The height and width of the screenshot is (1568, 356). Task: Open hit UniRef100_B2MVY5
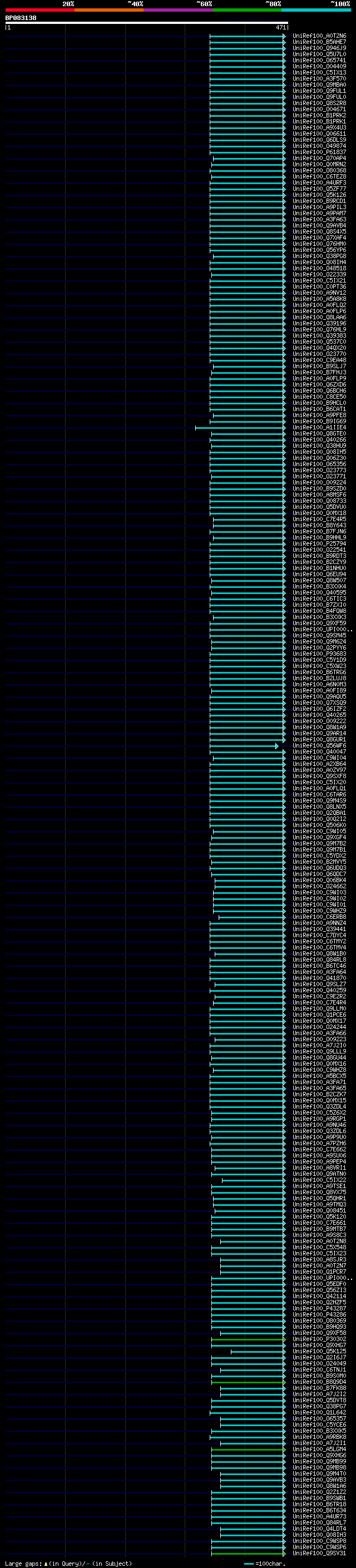[319, 862]
